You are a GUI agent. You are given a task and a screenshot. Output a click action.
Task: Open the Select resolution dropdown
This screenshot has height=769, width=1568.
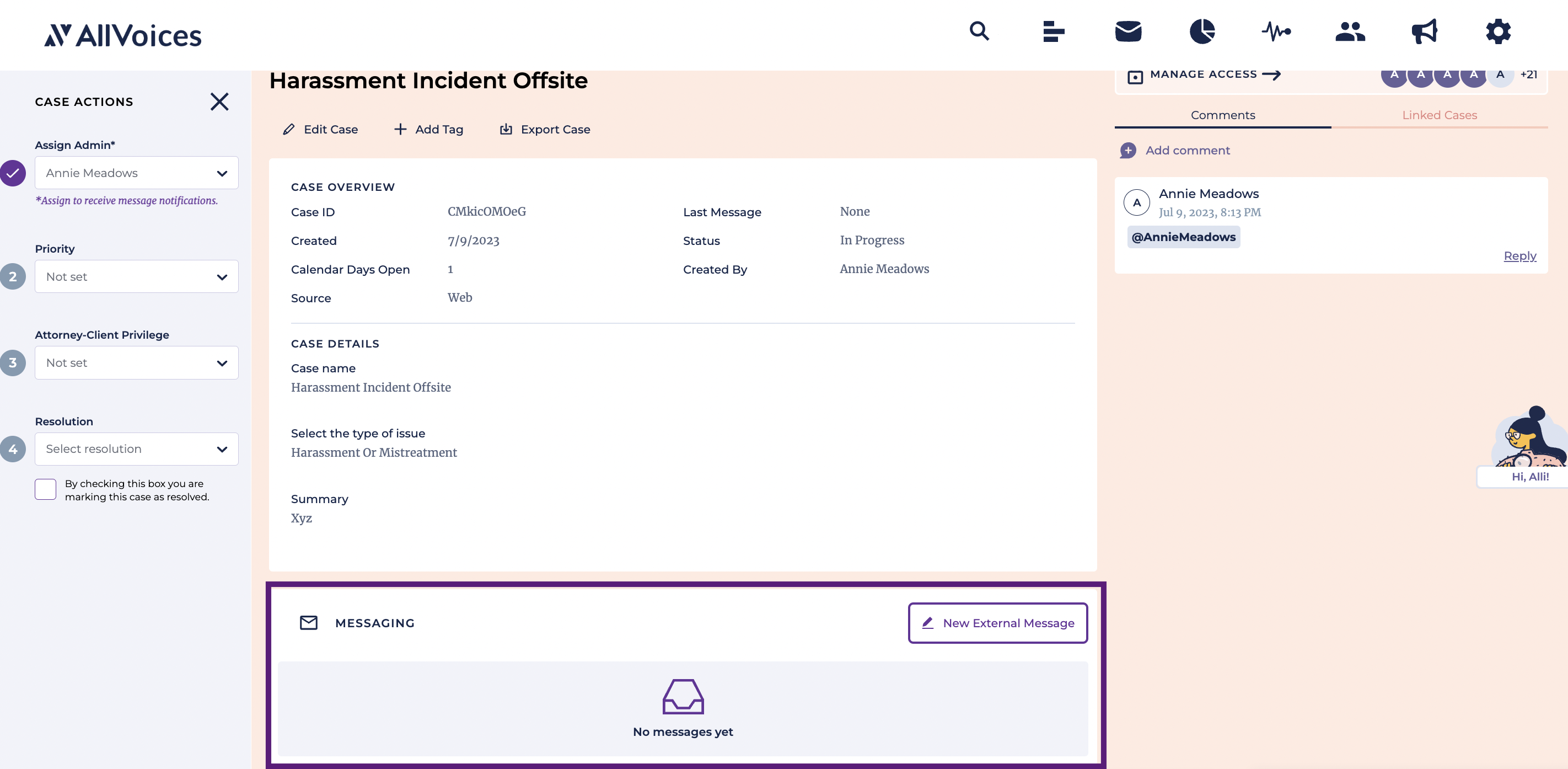click(x=136, y=448)
